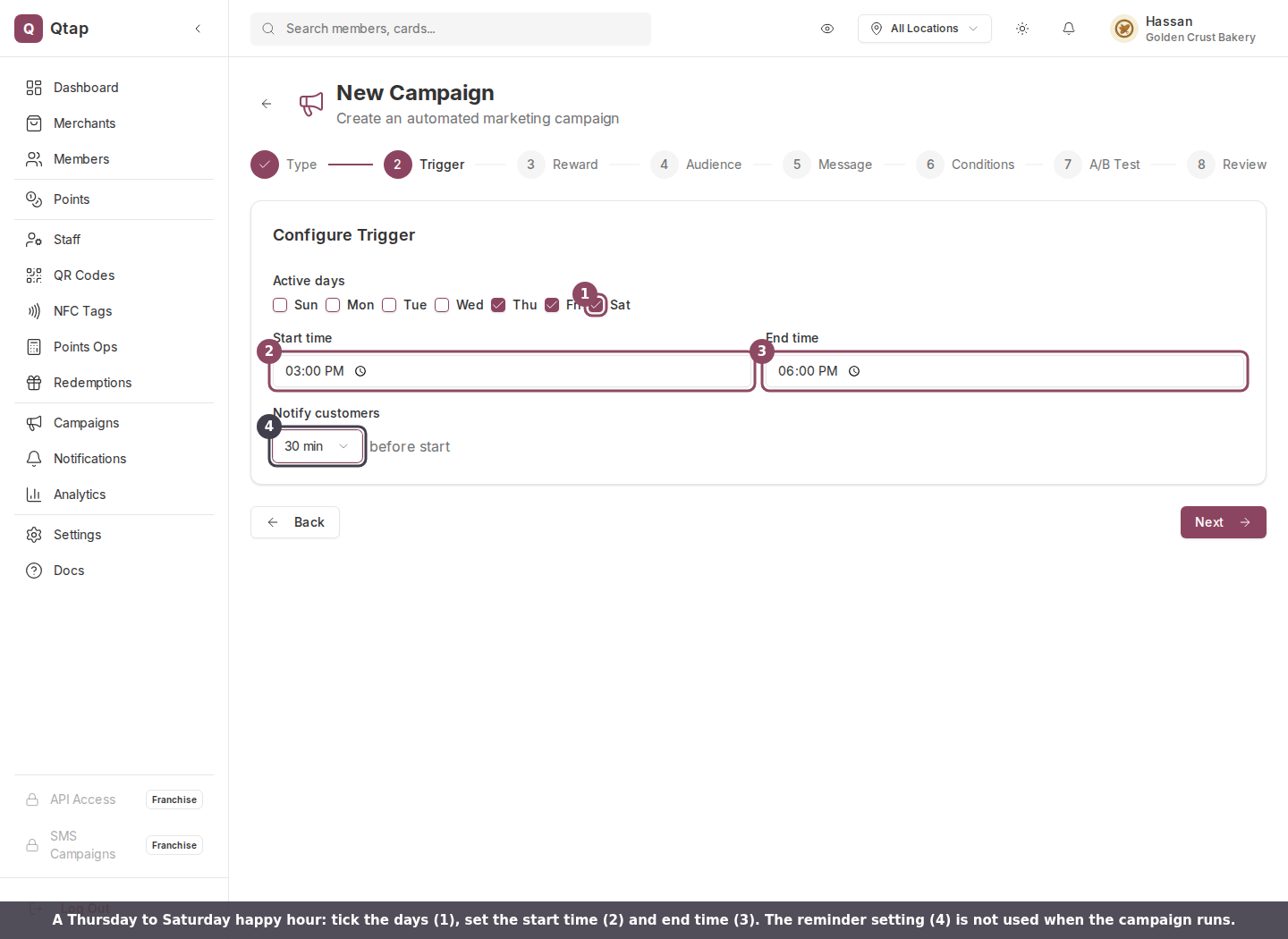Open notifications bell in the header
Viewport: 1288px width, 939px height.
[1069, 29]
